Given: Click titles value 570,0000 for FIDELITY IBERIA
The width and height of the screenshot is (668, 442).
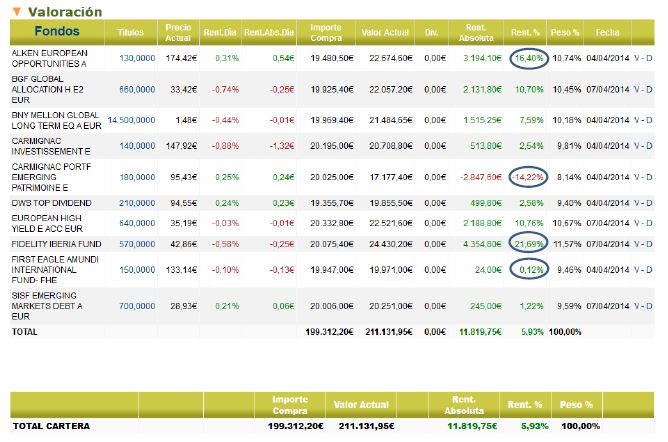Looking at the screenshot, I should (x=137, y=244).
